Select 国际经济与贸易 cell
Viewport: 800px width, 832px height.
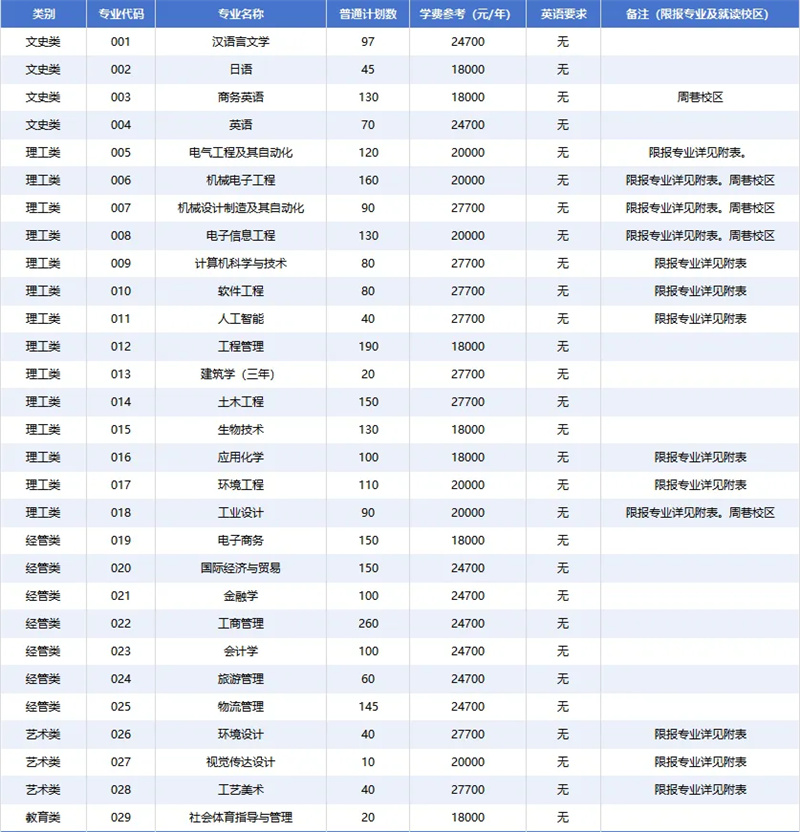coord(241,568)
